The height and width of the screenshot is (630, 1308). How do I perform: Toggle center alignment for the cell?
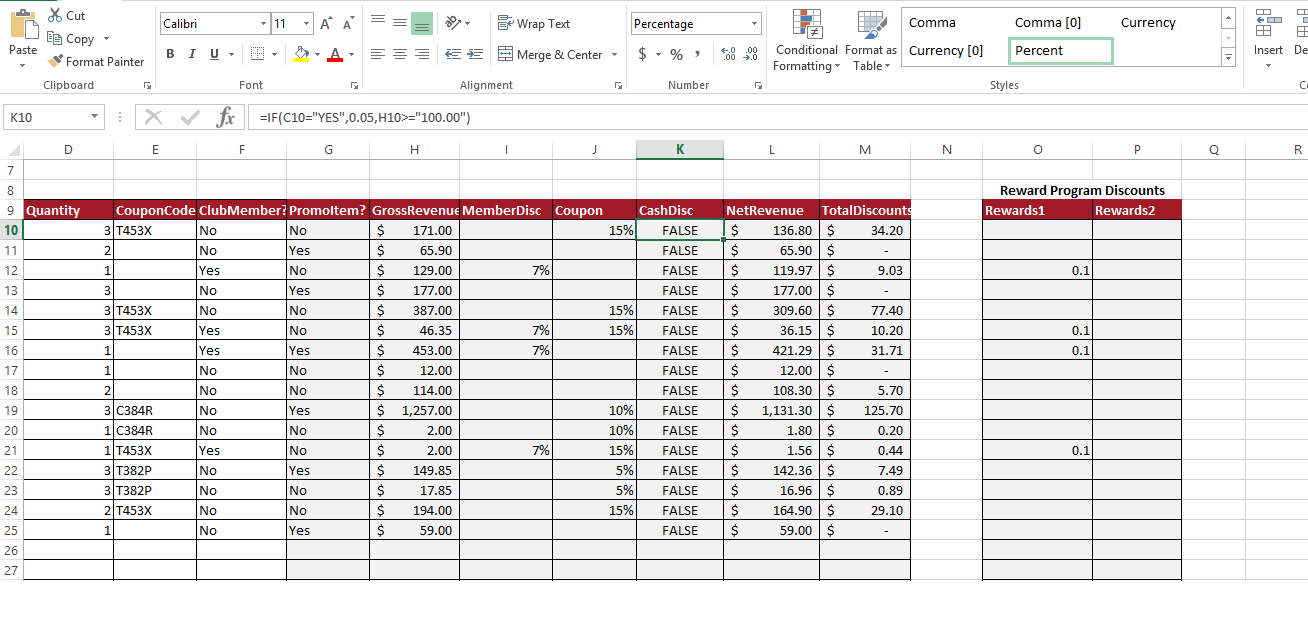click(x=398, y=54)
